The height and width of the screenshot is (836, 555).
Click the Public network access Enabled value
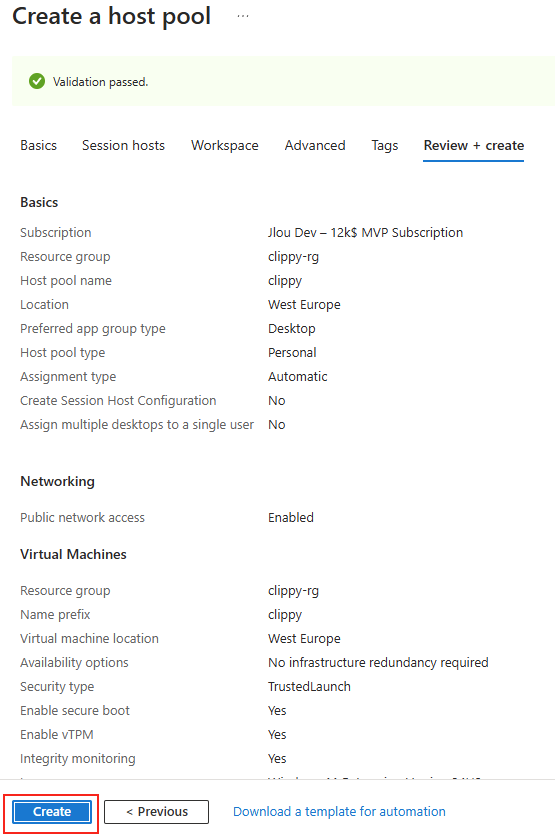pos(291,517)
